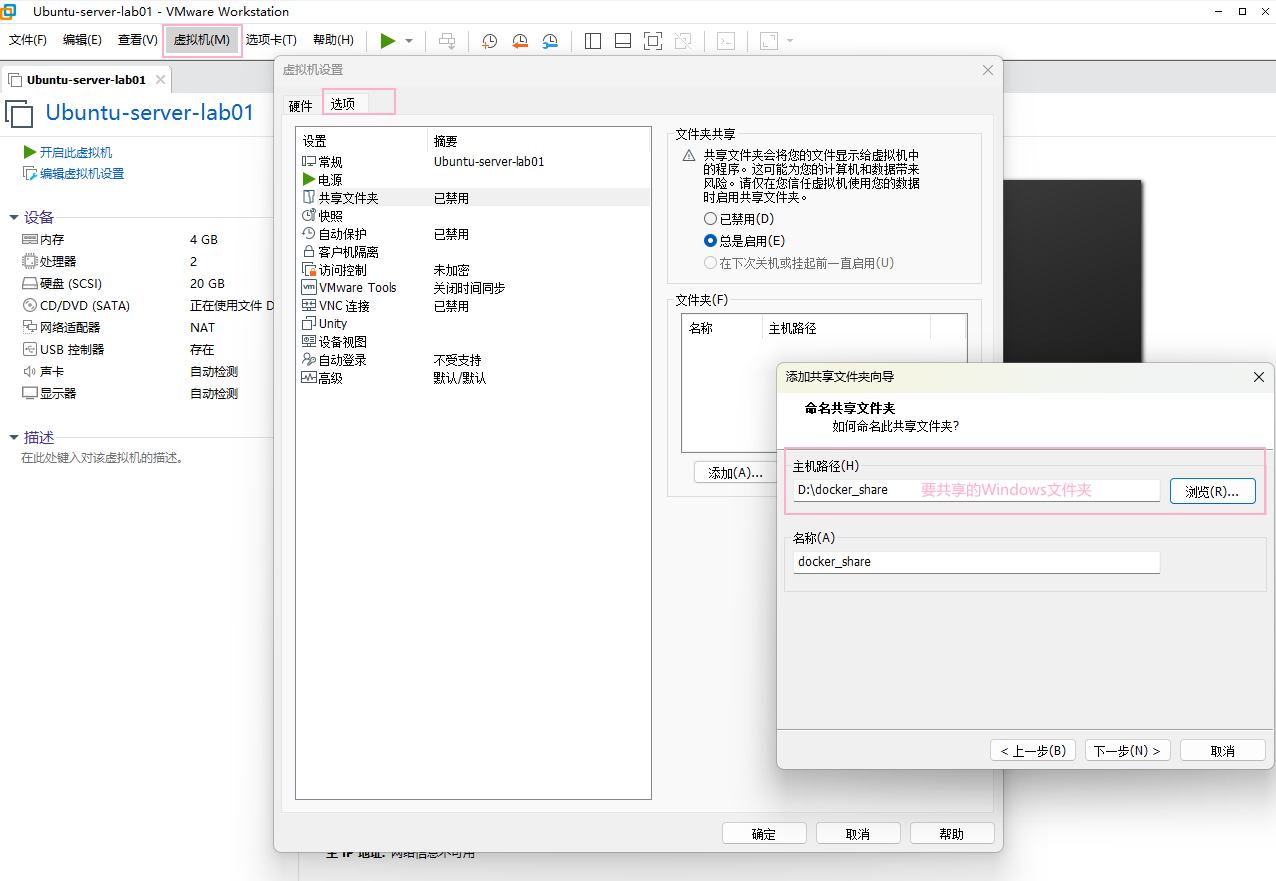
Task: Click 编辑虚拟机设置 link
Action: click(x=82, y=173)
